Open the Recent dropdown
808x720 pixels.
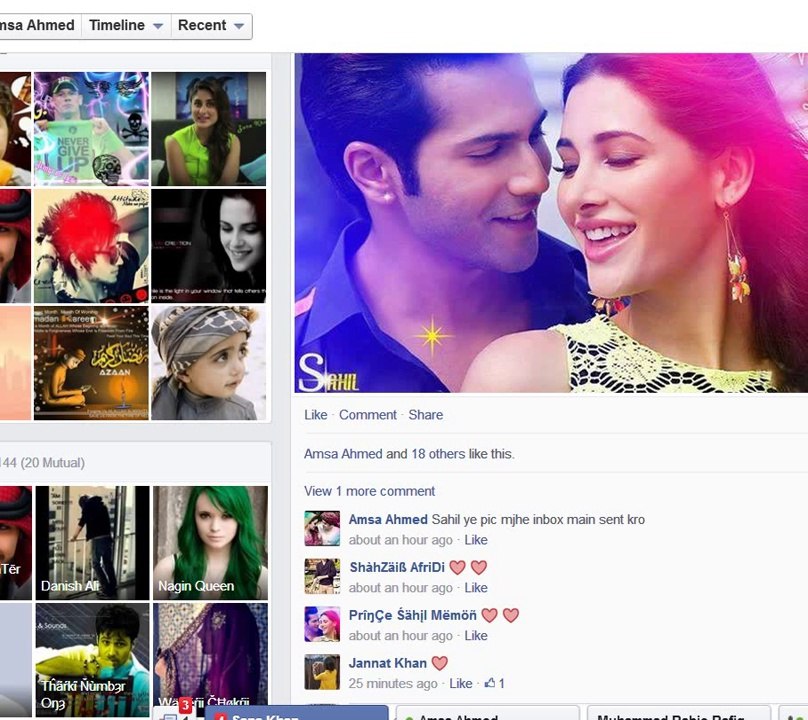211,25
